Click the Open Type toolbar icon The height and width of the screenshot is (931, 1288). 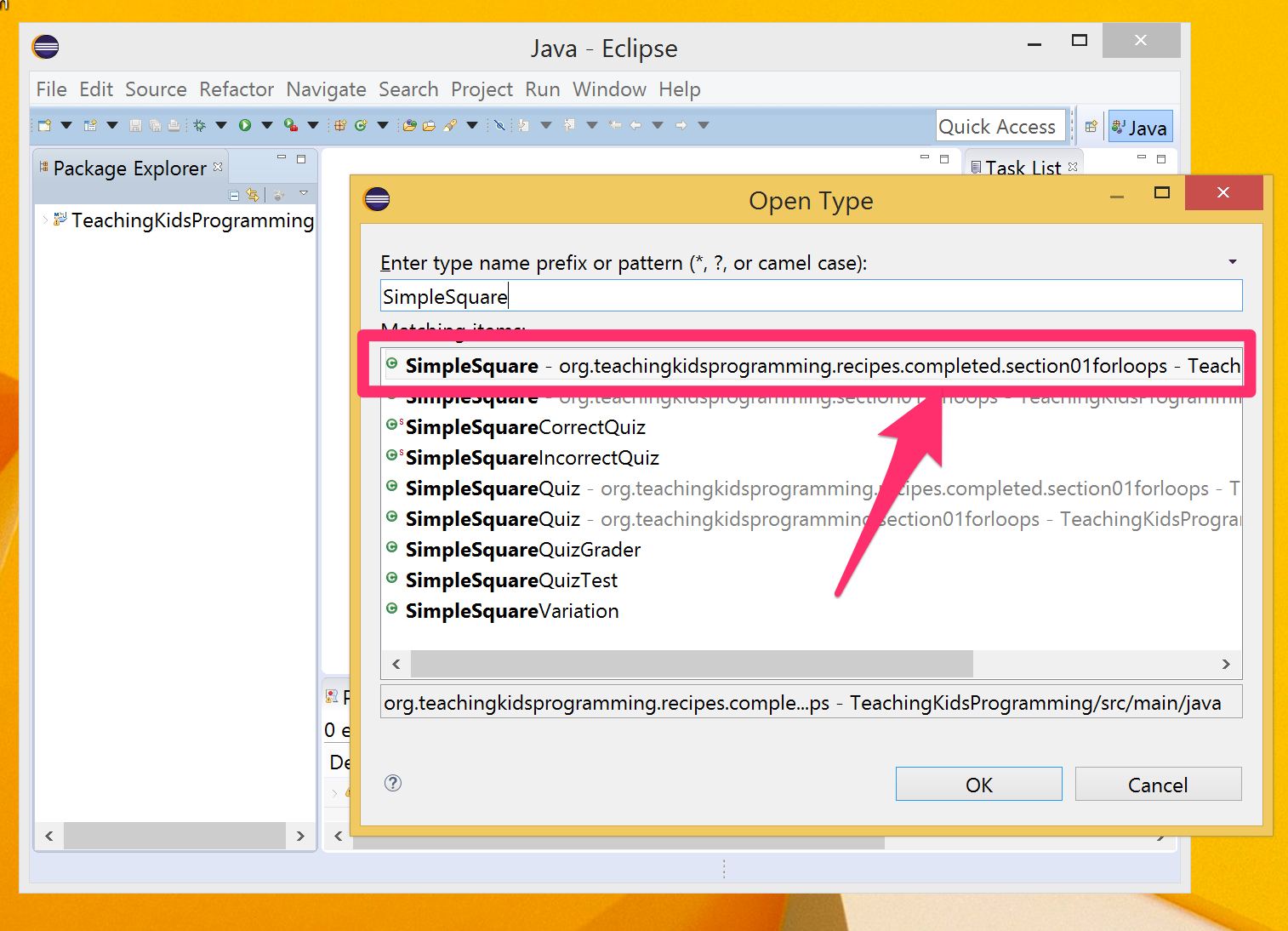[409, 125]
